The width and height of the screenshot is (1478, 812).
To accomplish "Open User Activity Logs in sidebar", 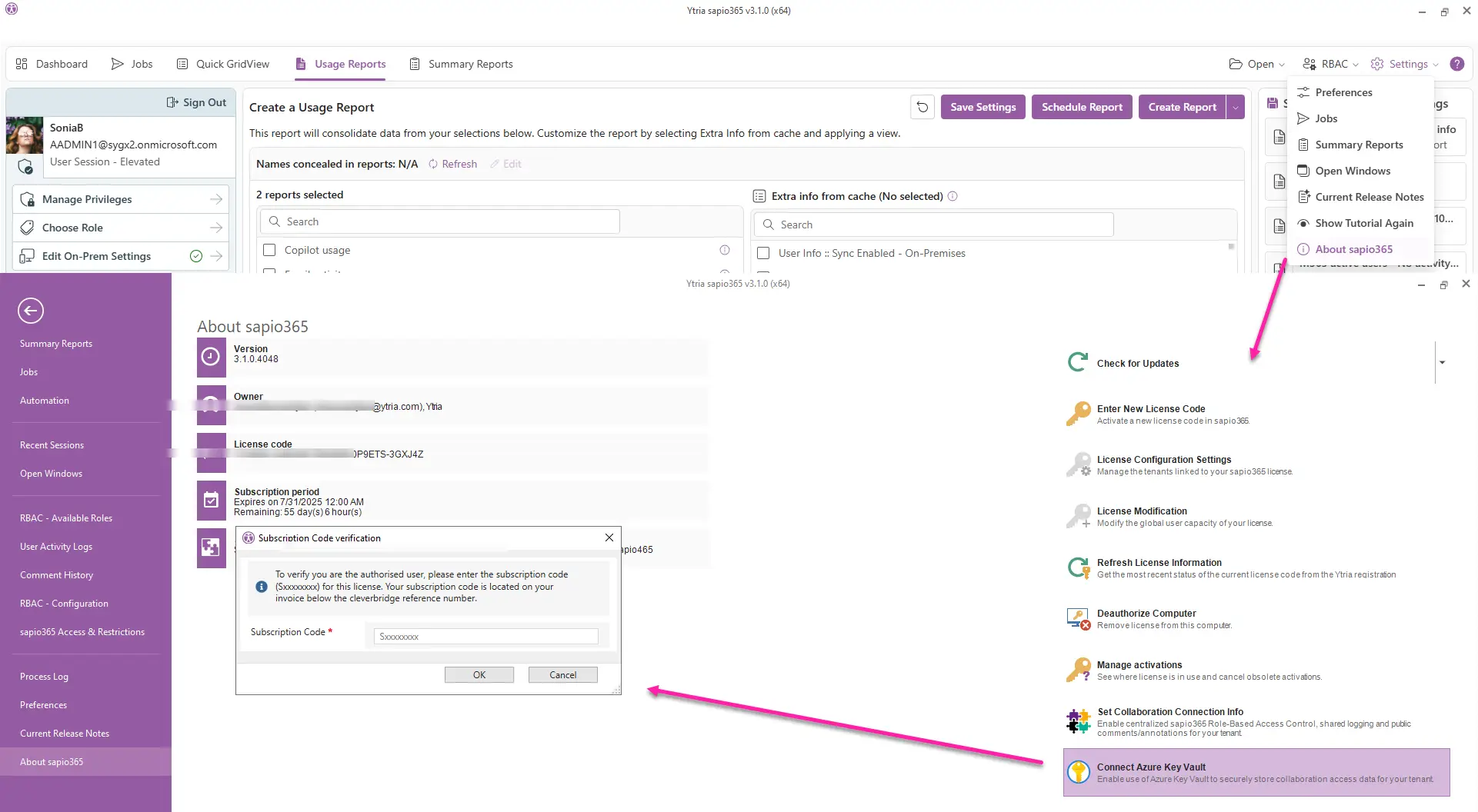I will (x=56, y=547).
